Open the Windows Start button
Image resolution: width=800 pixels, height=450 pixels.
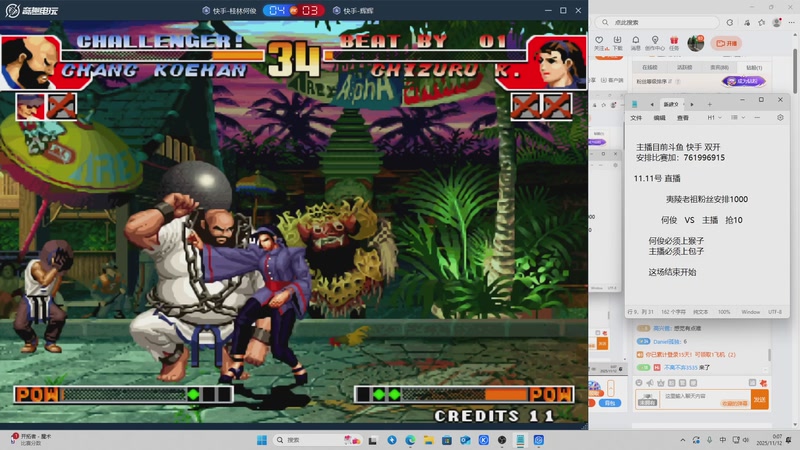pos(262,440)
